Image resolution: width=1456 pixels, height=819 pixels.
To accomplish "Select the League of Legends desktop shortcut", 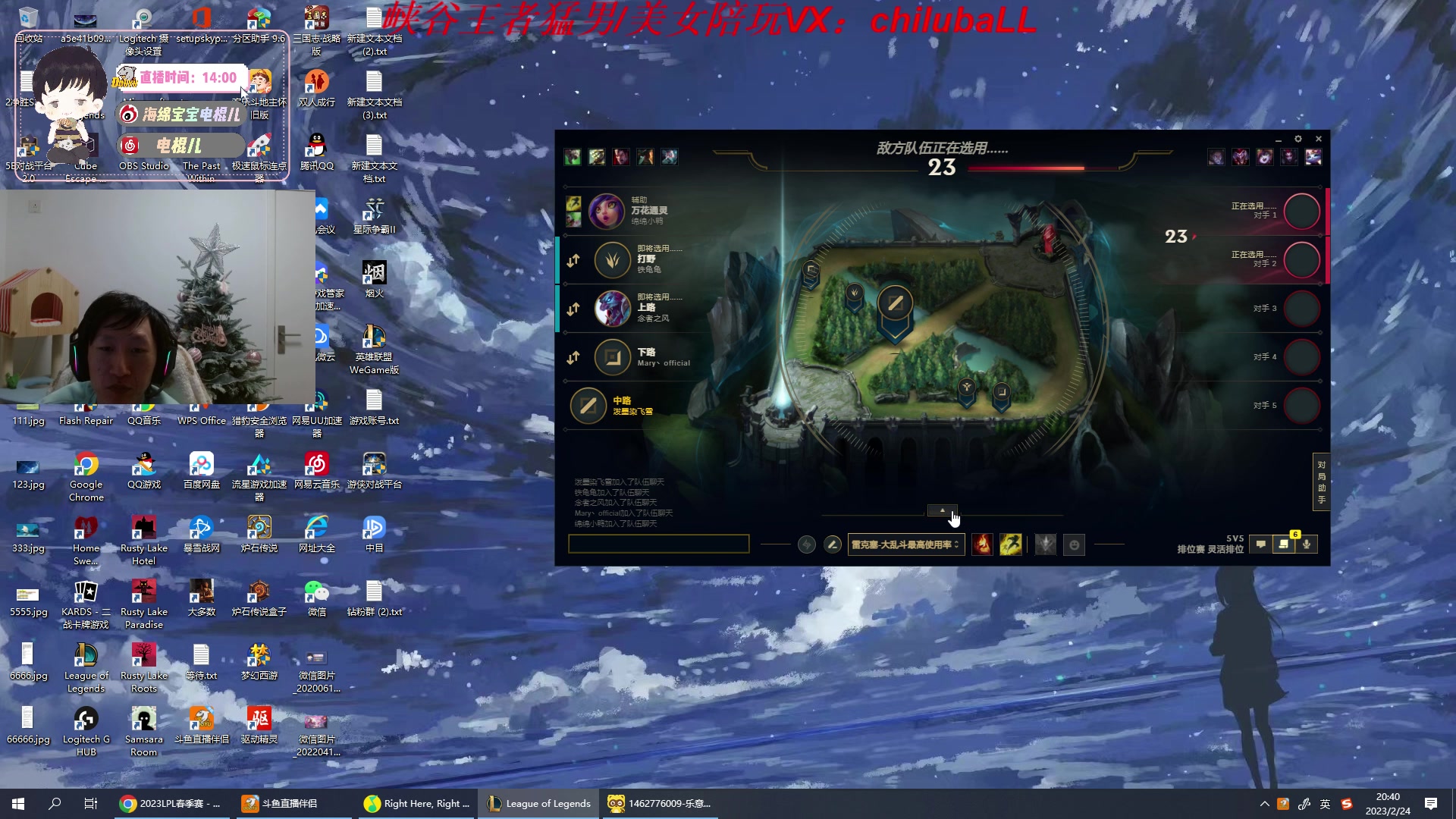I will (86, 668).
